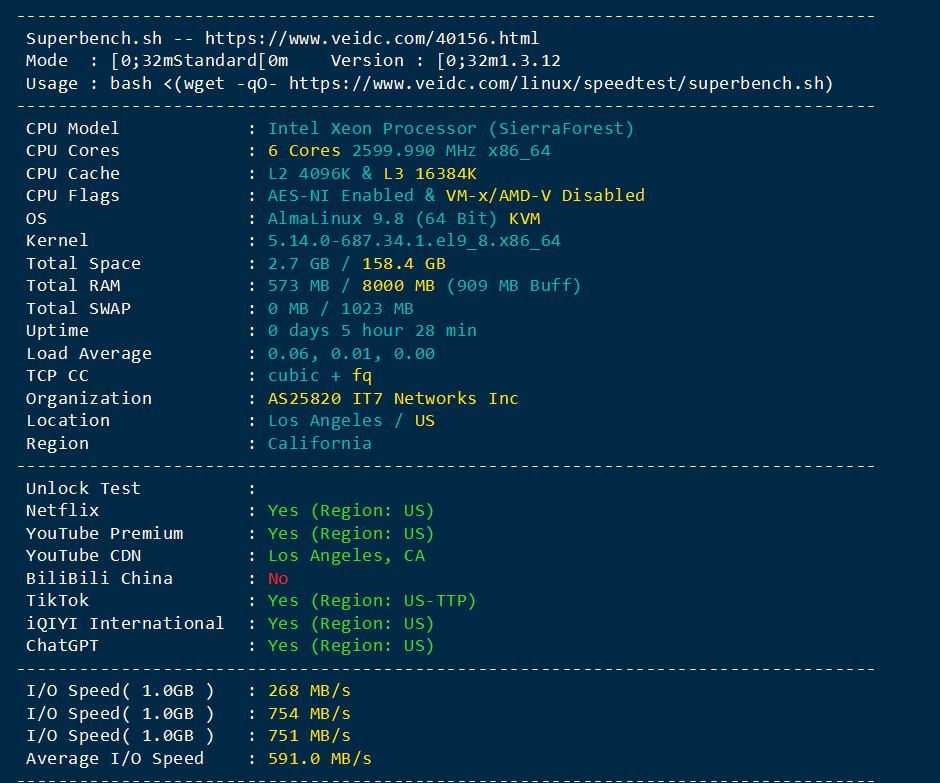Image resolution: width=940 pixels, height=783 pixels.
Task: Click the AS25820 IT7 Networks Inc text
Action: coord(393,398)
